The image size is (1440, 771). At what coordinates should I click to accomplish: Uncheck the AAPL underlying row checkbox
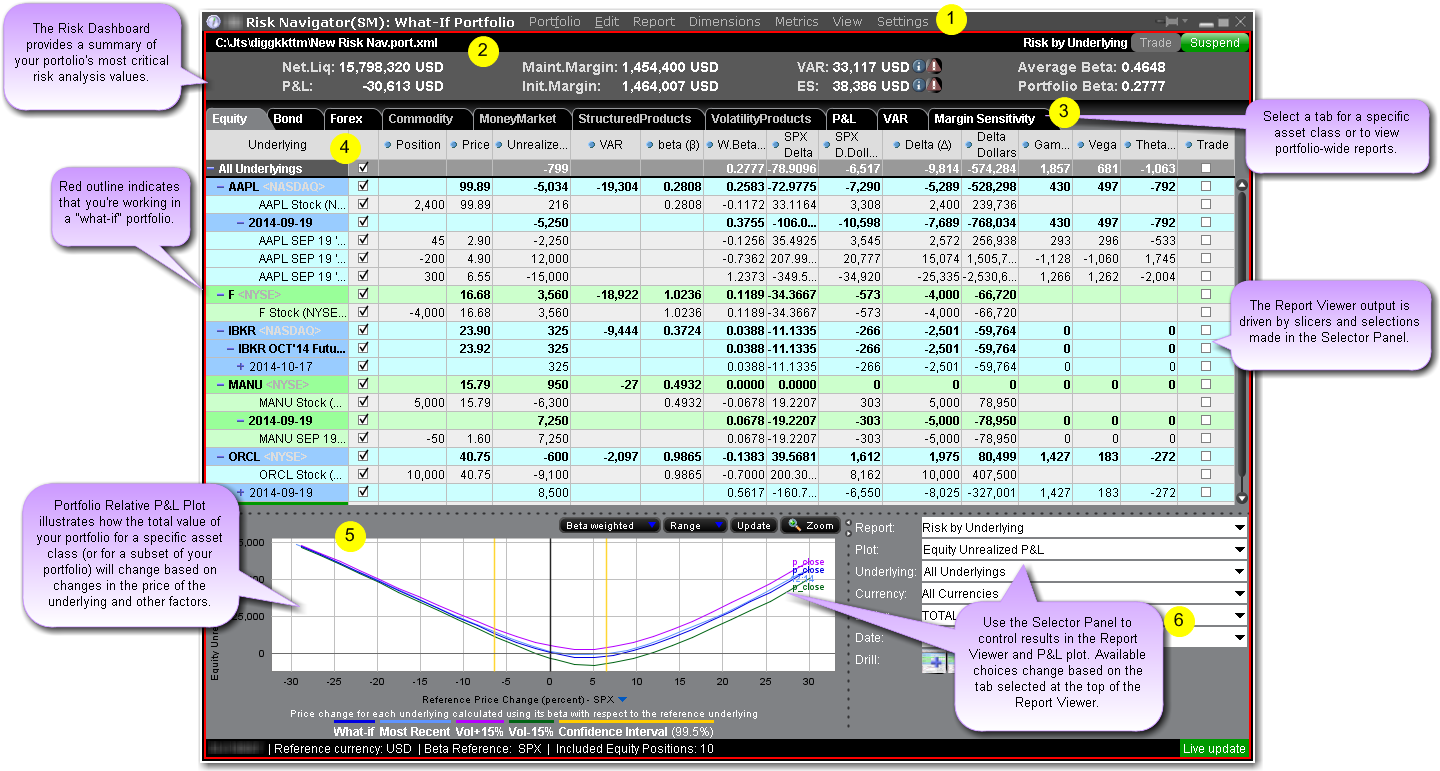363,186
